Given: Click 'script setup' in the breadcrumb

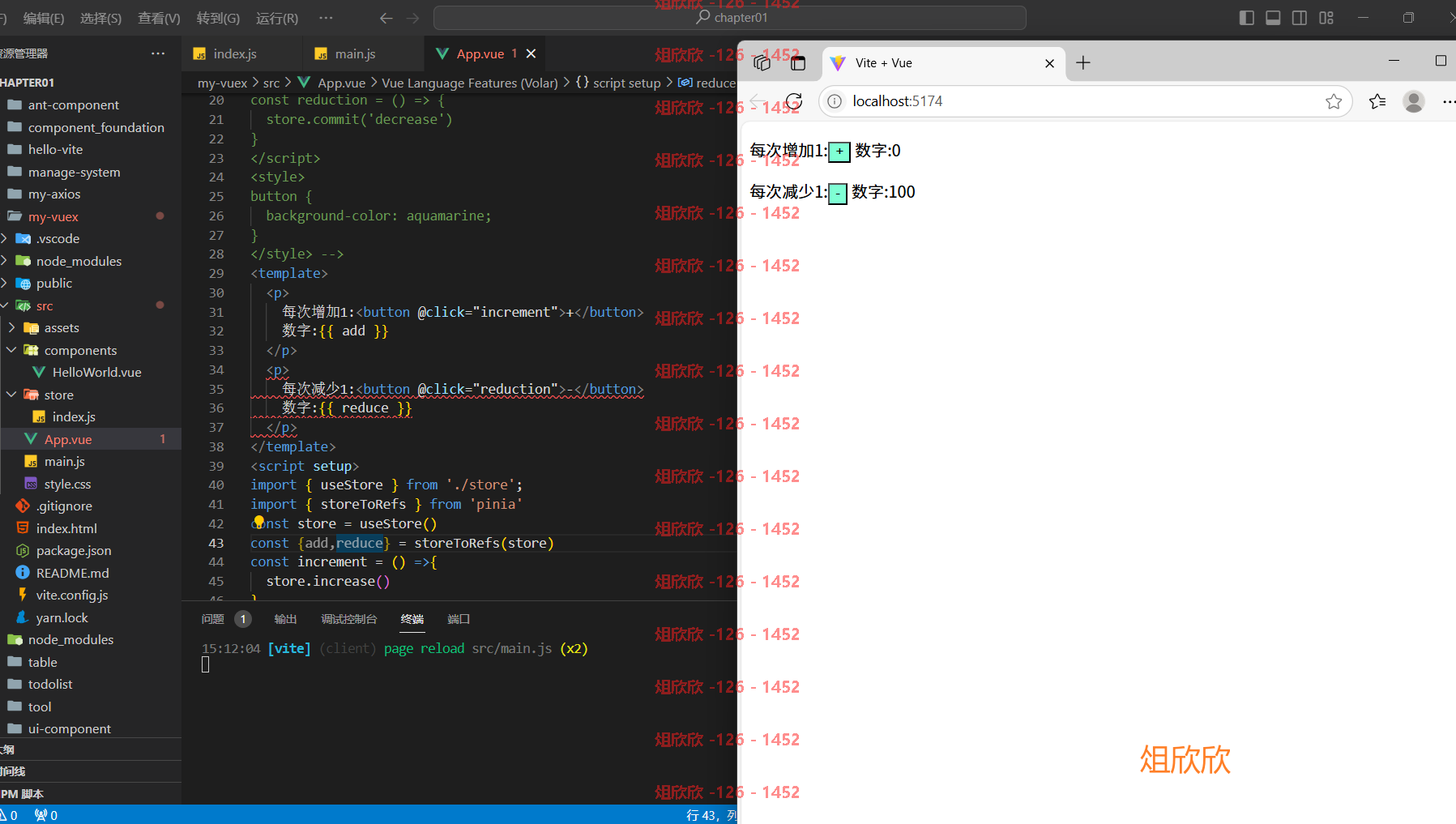Looking at the screenshot, I should 626,83.
